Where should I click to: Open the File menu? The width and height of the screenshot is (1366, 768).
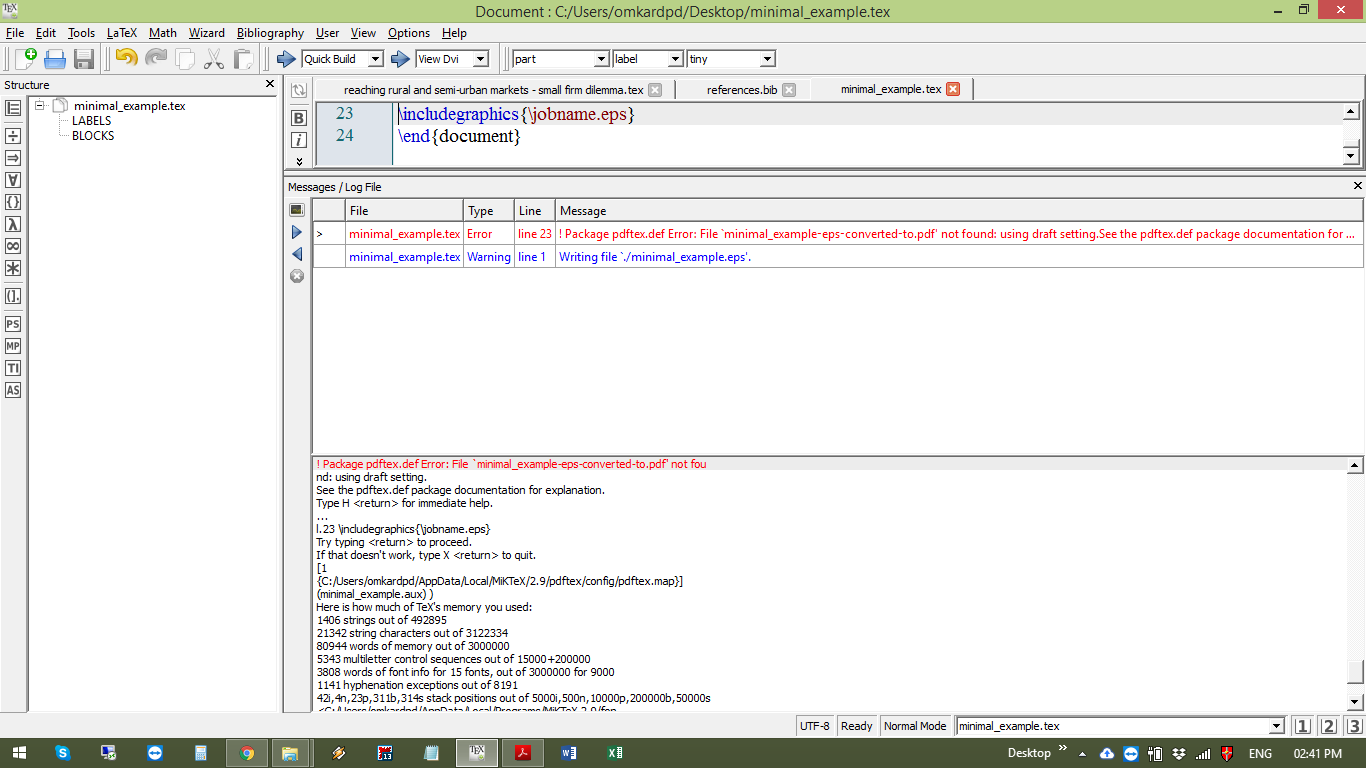pyautogui.click(x=14, y=33)
